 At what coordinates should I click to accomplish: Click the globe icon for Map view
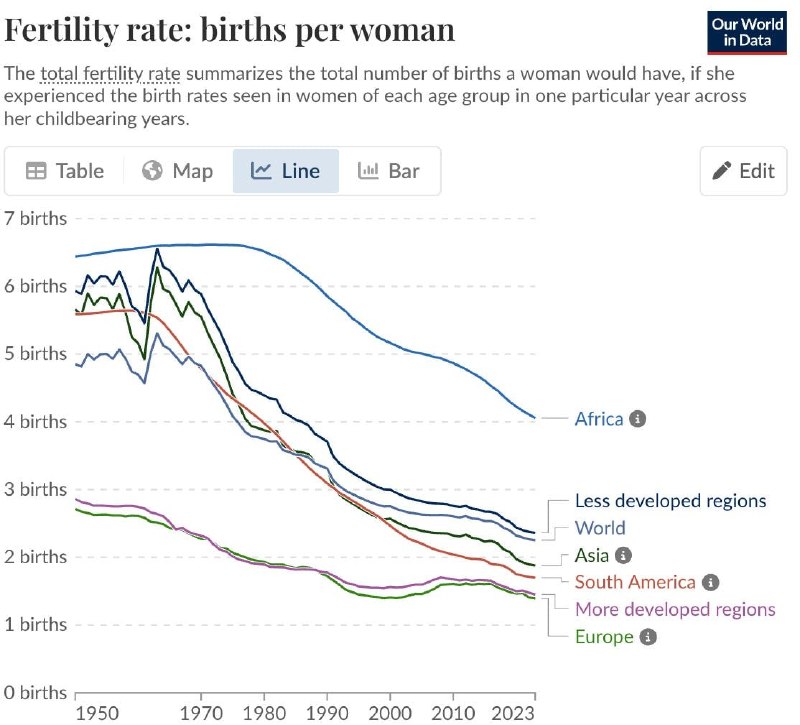pyautogui.click(x=152, y=171)
